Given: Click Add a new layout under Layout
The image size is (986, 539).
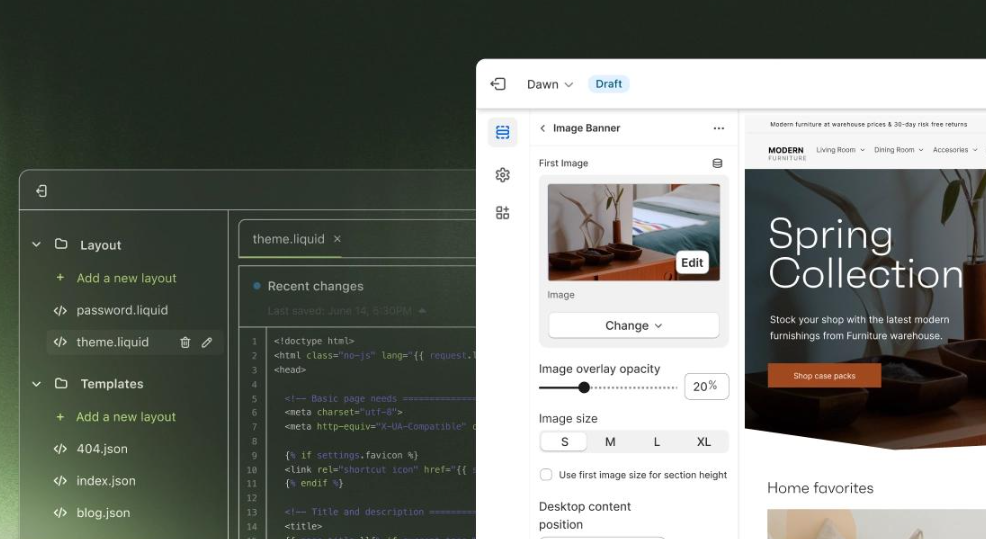Looking at the screenshot, I should pyautogui.click(x=126, y=278).
